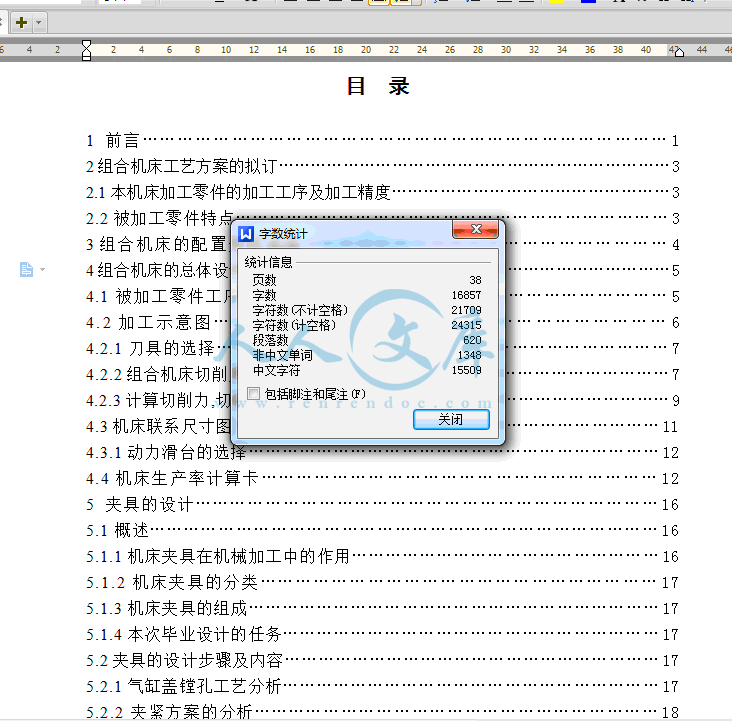Click the page layout icon in the left margin
The image size is (732, 721).
point(26,269)
